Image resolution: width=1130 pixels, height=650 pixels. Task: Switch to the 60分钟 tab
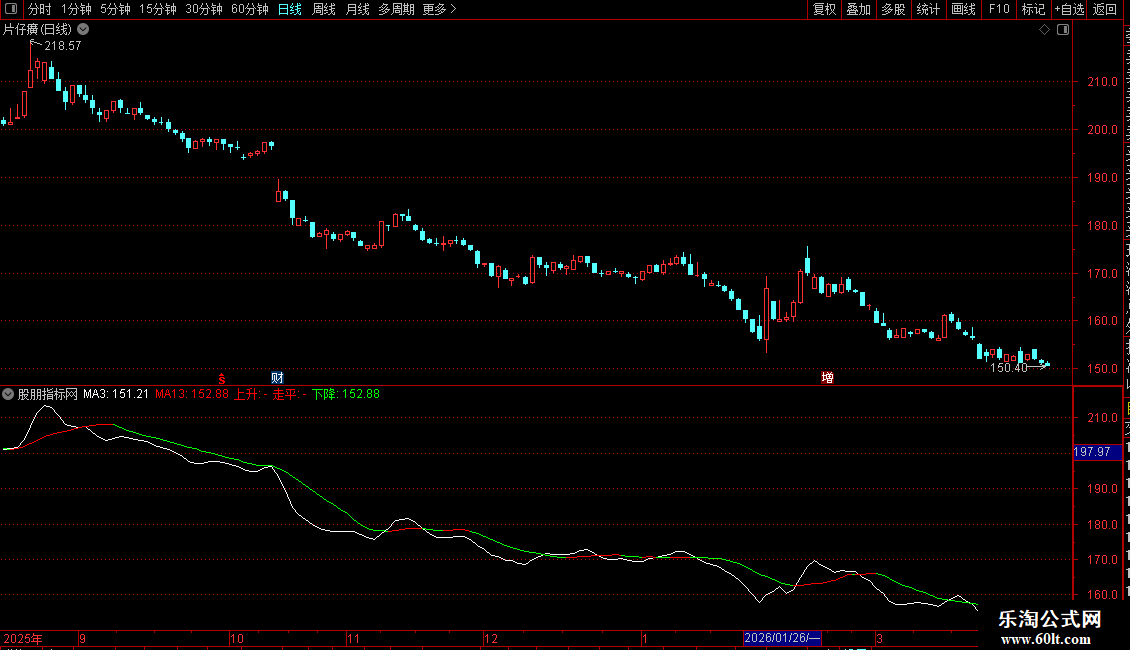click(249, 9)
